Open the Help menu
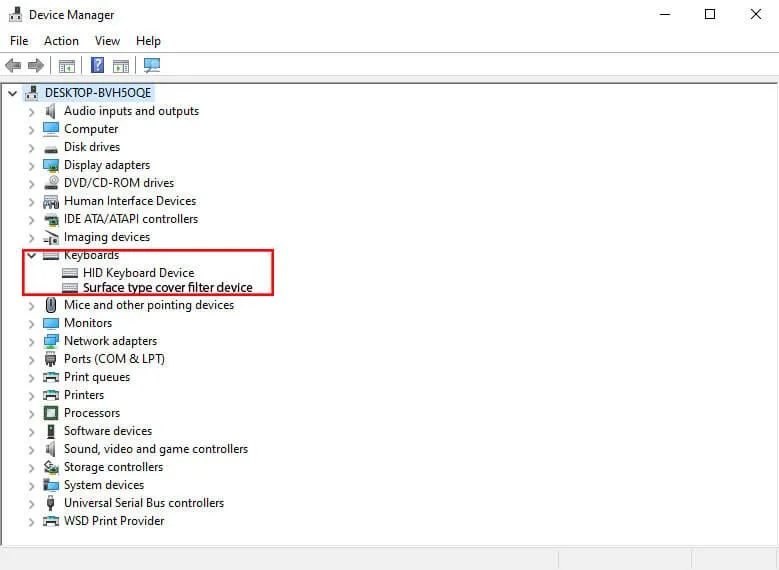 point(148,41)
